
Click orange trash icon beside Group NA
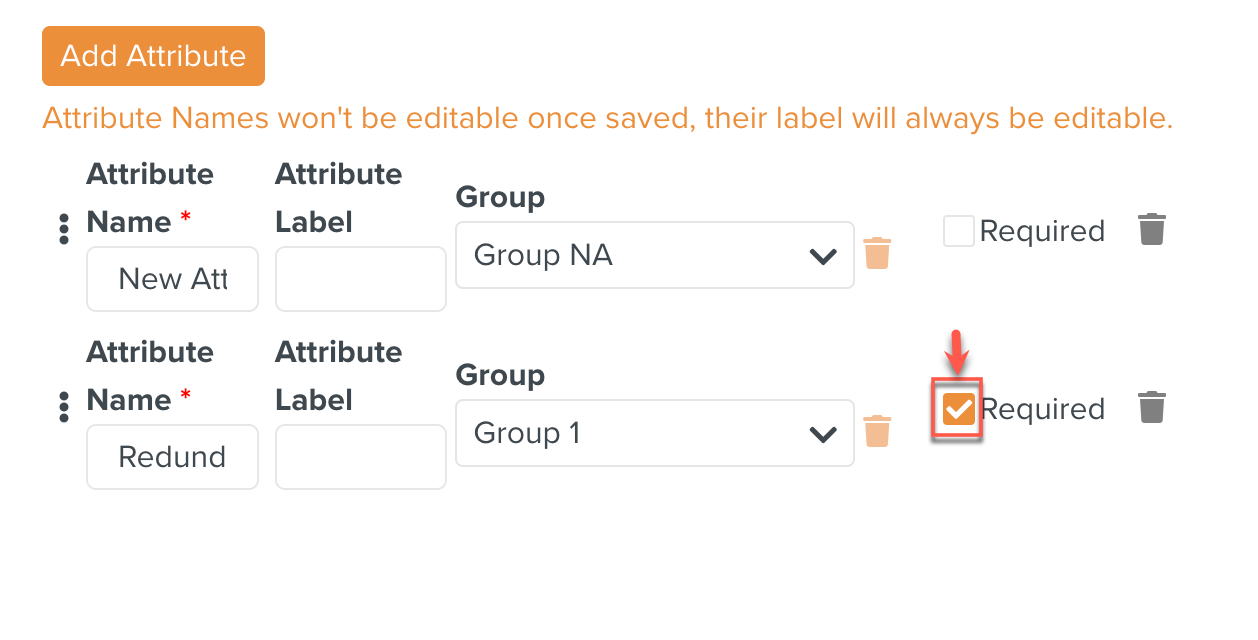pos(877,253)
